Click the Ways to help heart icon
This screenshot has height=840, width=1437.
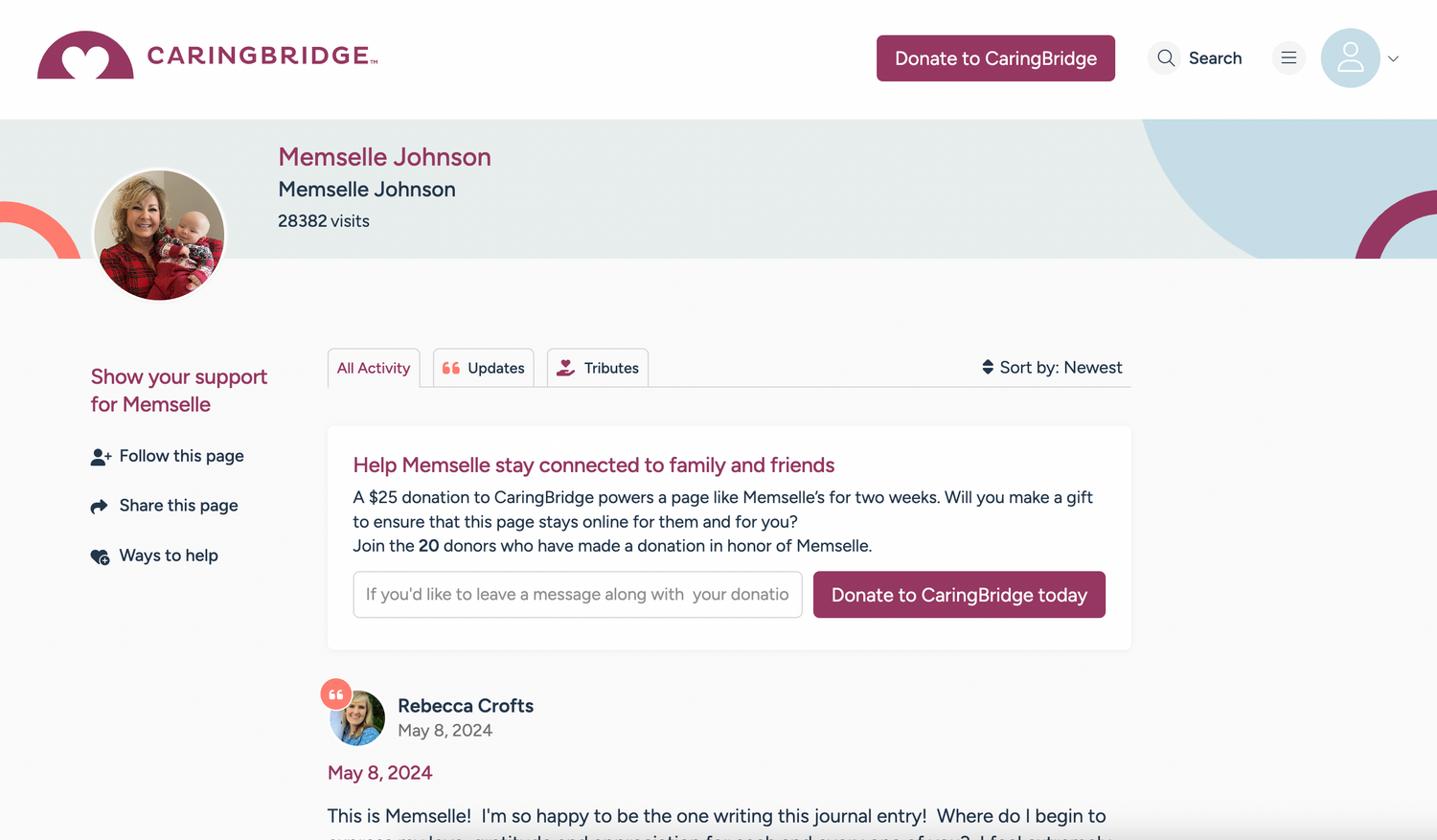pos(100,556)
